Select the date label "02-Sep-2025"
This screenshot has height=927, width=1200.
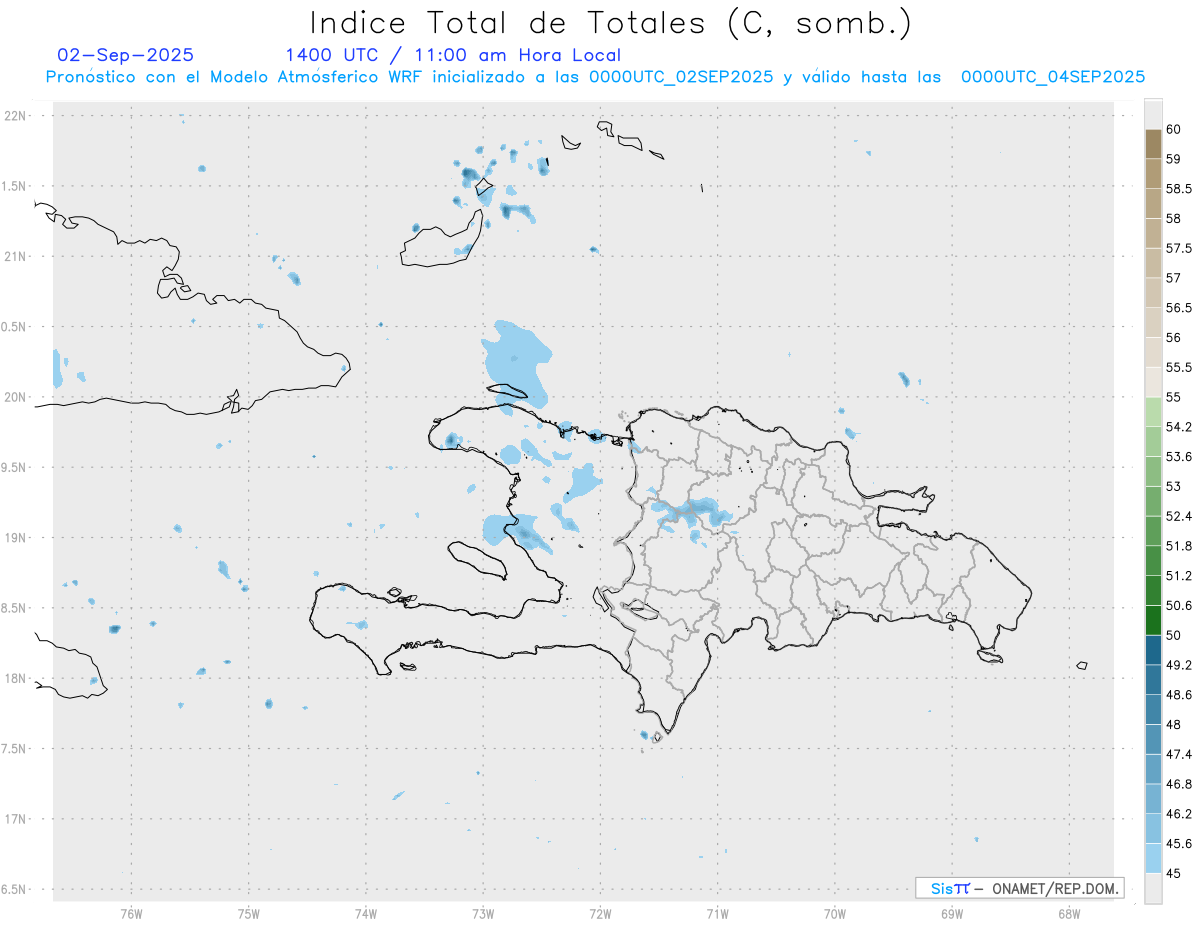(x=126, y=55)
